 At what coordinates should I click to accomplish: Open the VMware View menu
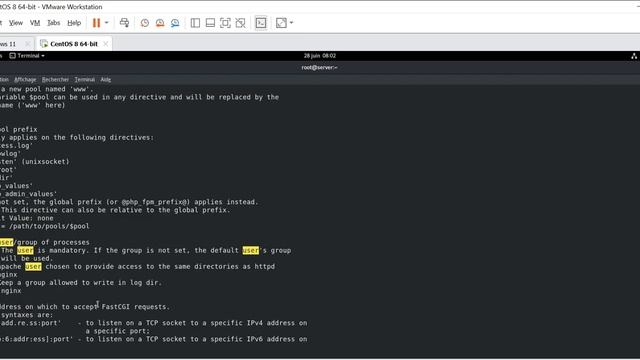point(16,23)
